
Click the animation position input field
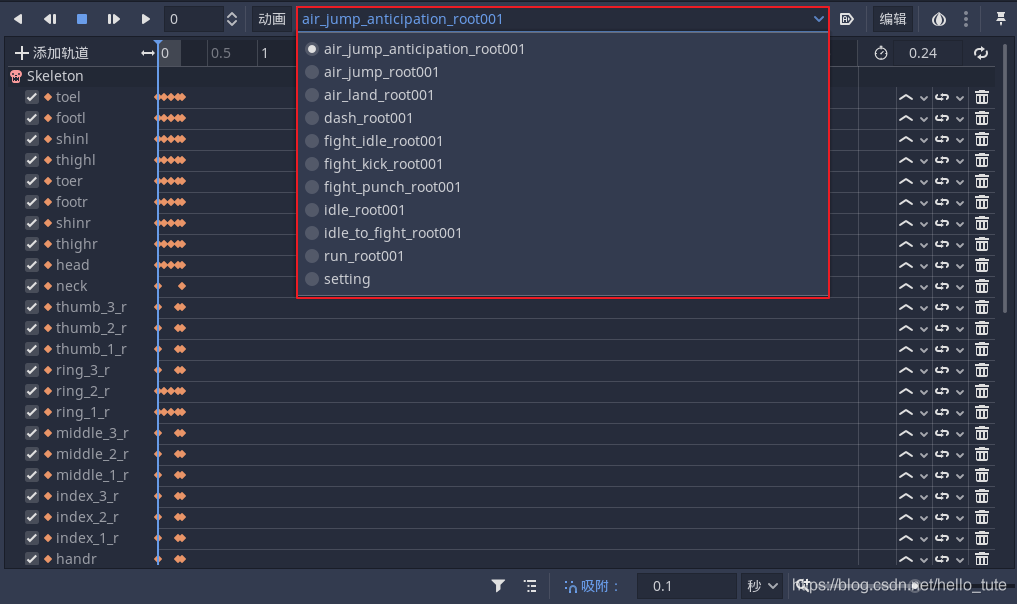pos(193,19)
